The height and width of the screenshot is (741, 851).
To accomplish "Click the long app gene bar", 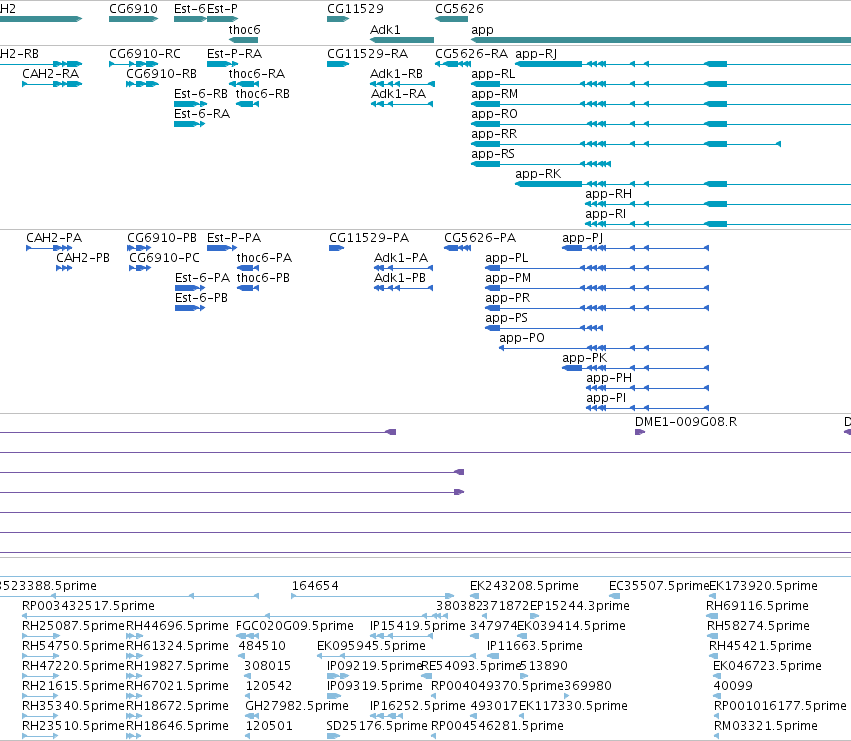I will click(661, 40).
